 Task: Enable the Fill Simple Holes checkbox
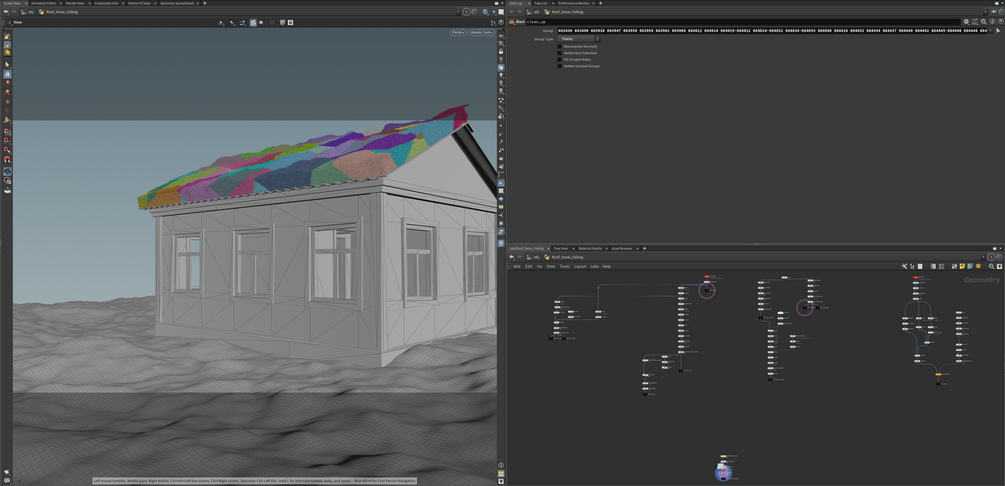[x=560, y=59]
